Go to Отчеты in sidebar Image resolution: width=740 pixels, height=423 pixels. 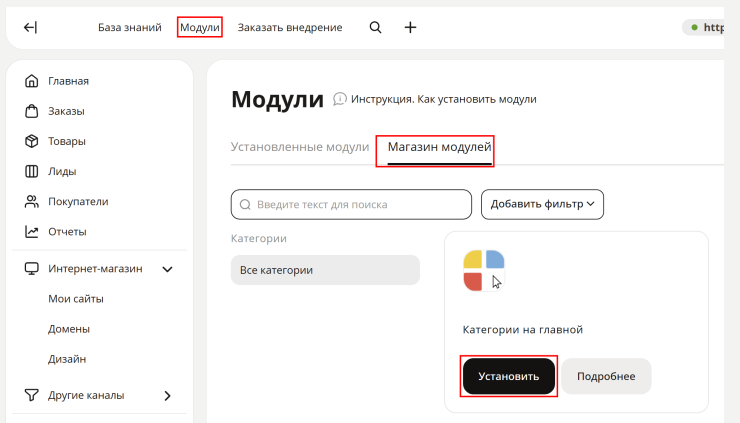(x=67, y=232)
